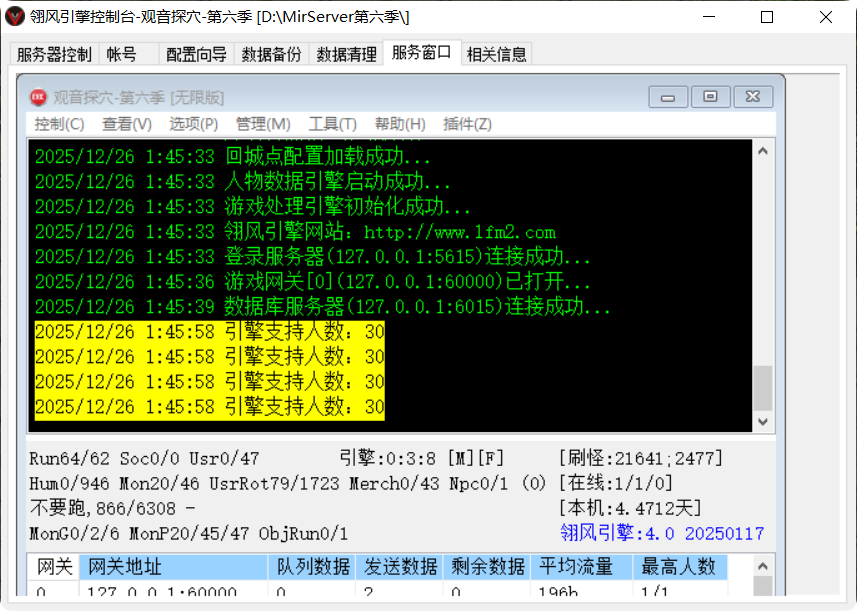
Task: Click the EXE icon in the inner window title bar
Action: point(39,96)
